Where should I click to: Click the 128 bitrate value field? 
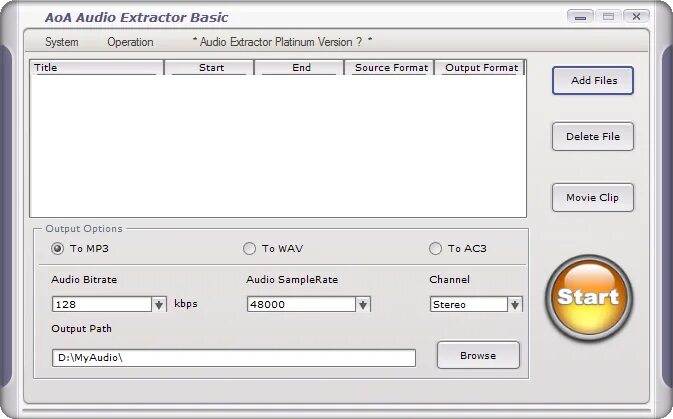point(102,304)
